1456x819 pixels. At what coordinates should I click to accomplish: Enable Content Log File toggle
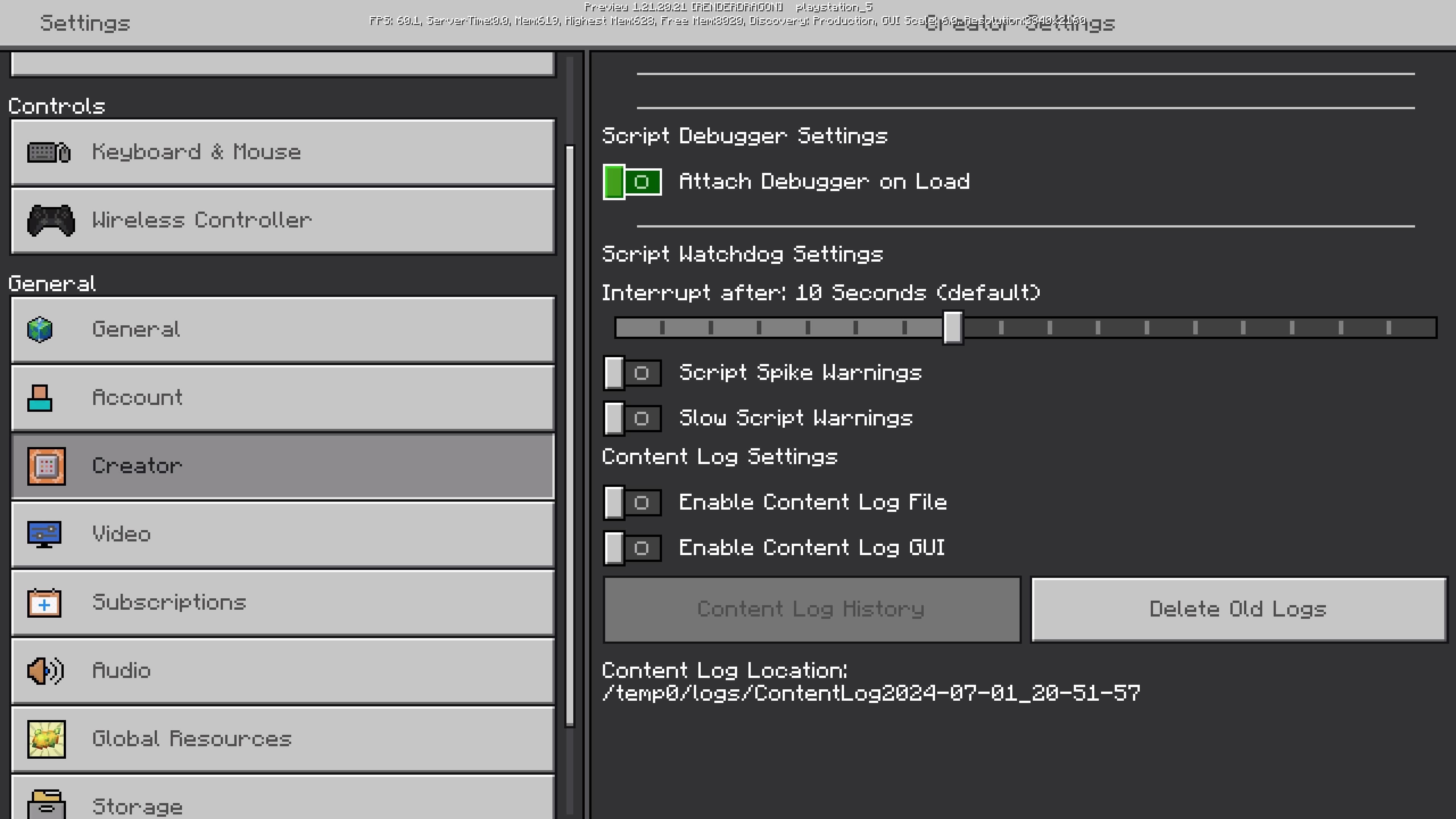pos(632,502)
